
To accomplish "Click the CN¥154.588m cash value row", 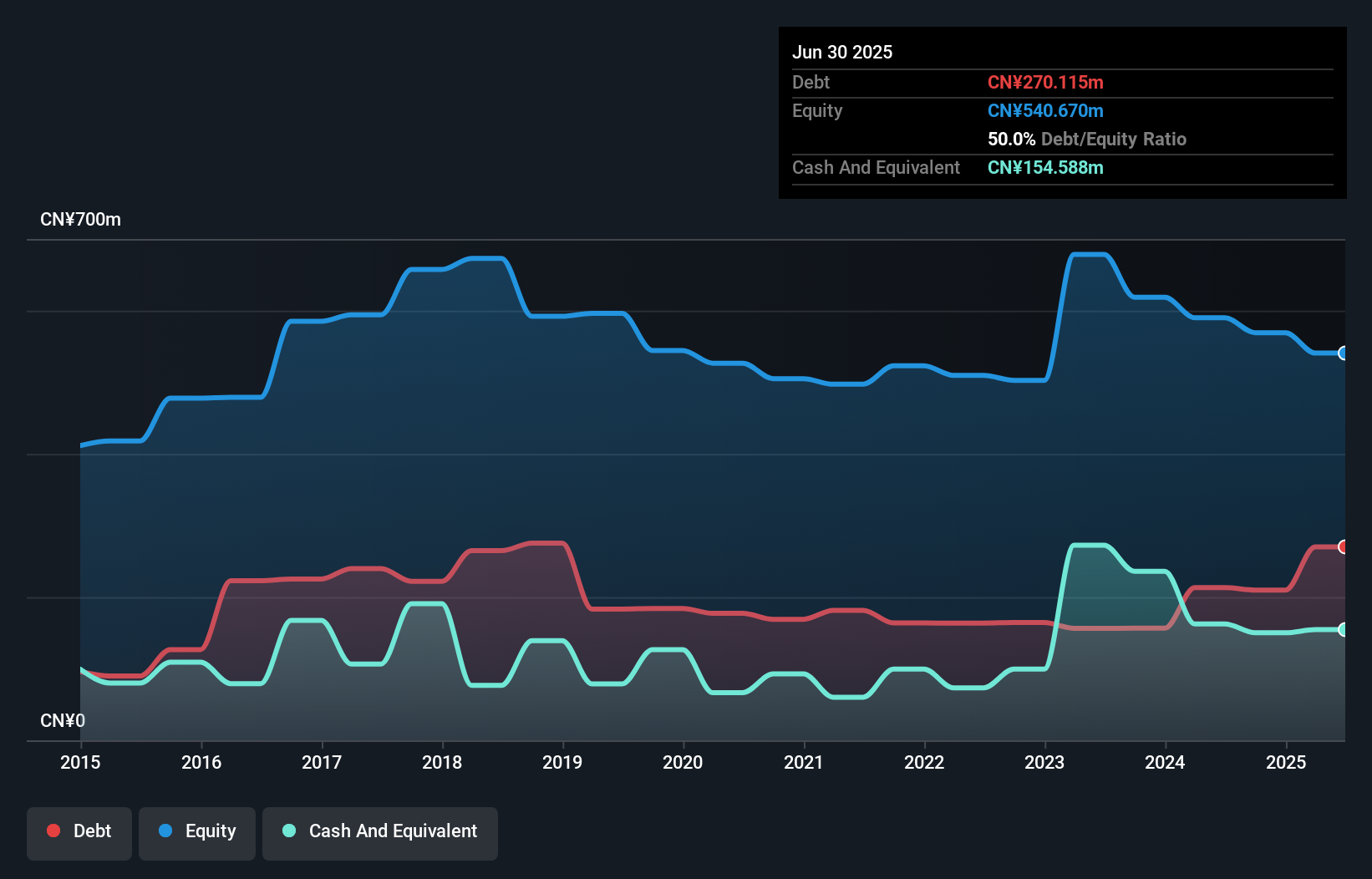I will 1045,167.
